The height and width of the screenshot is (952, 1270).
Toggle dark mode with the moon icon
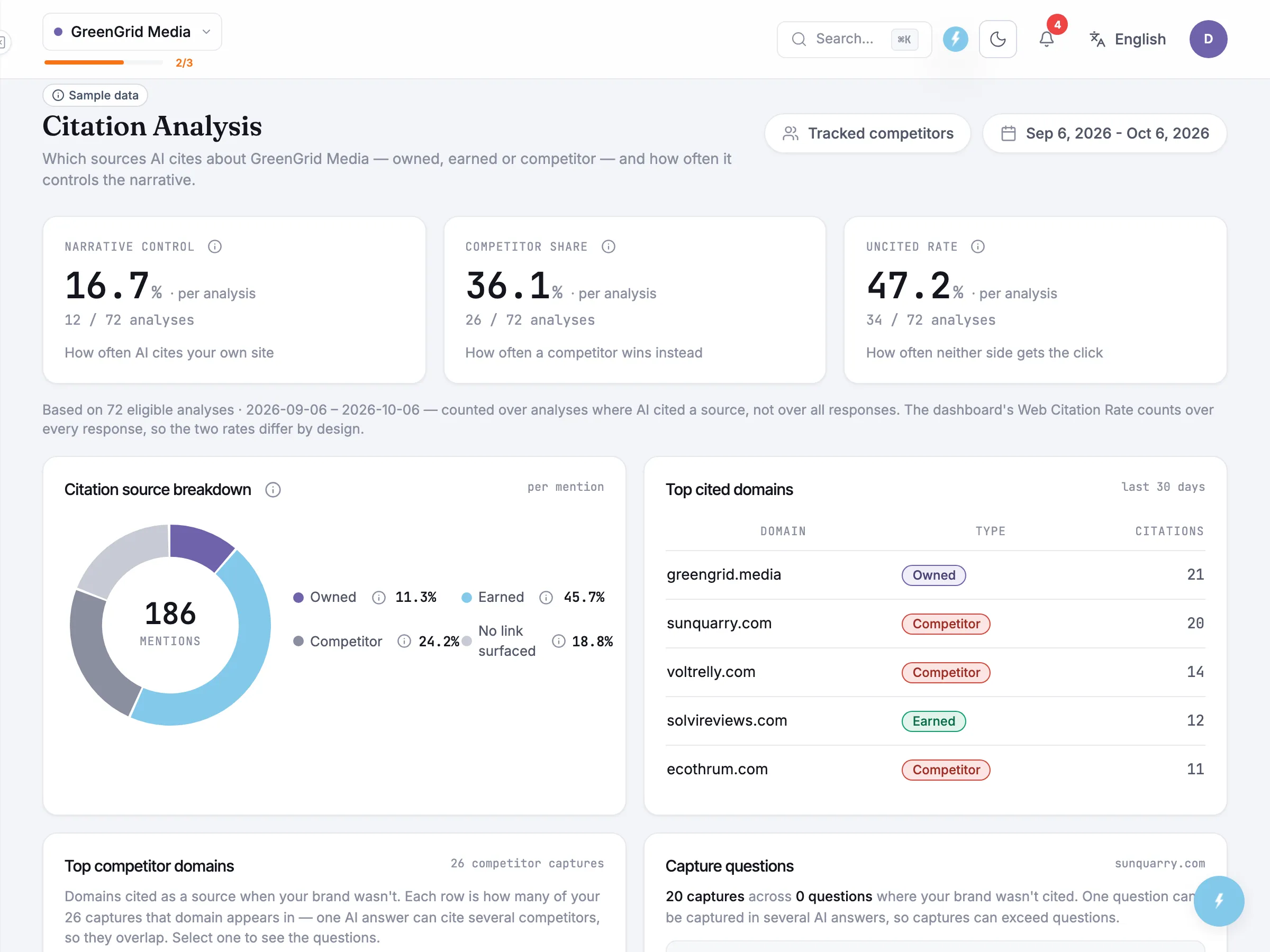coord(998,39)
